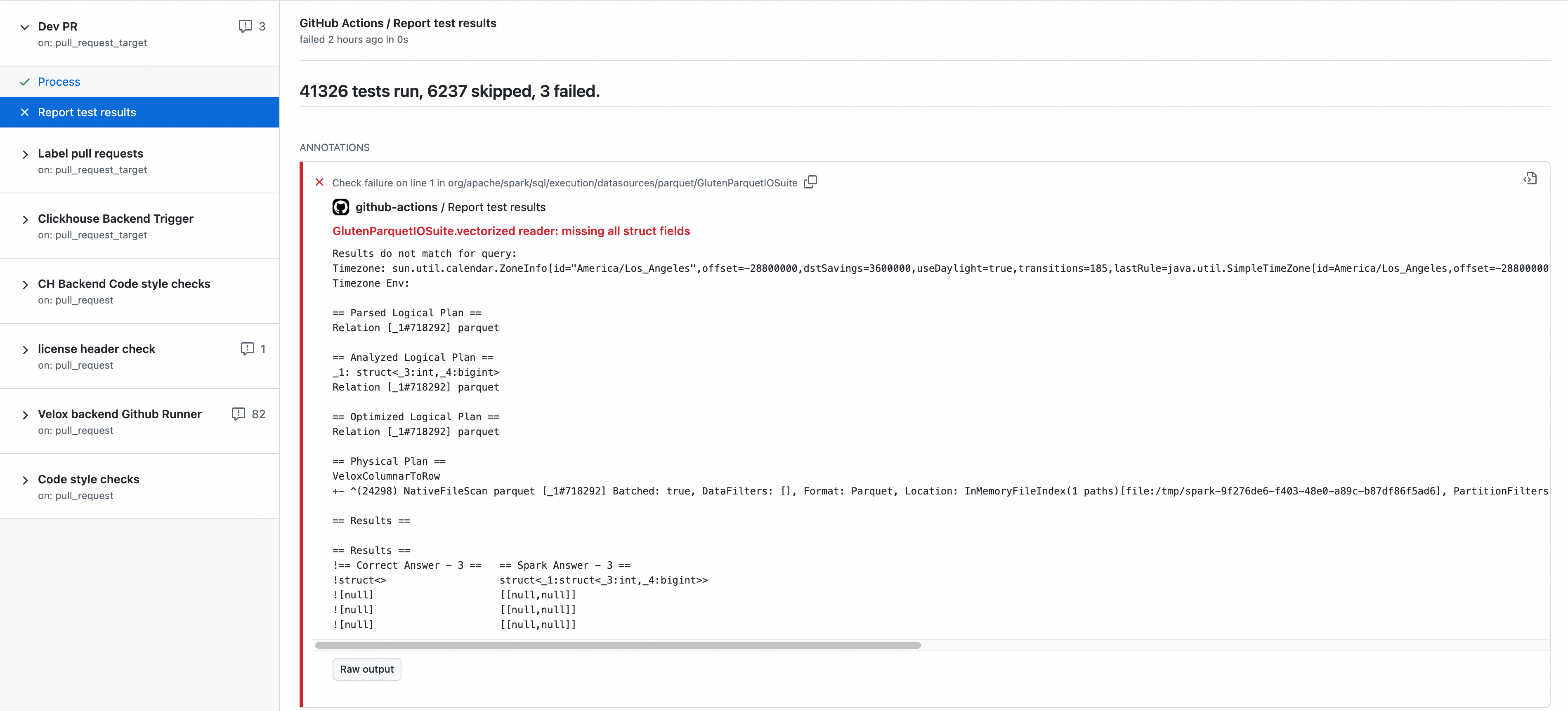Expand Clickhouse Backend Trigger workflow

pyautogui.click(x=24, y=219)
